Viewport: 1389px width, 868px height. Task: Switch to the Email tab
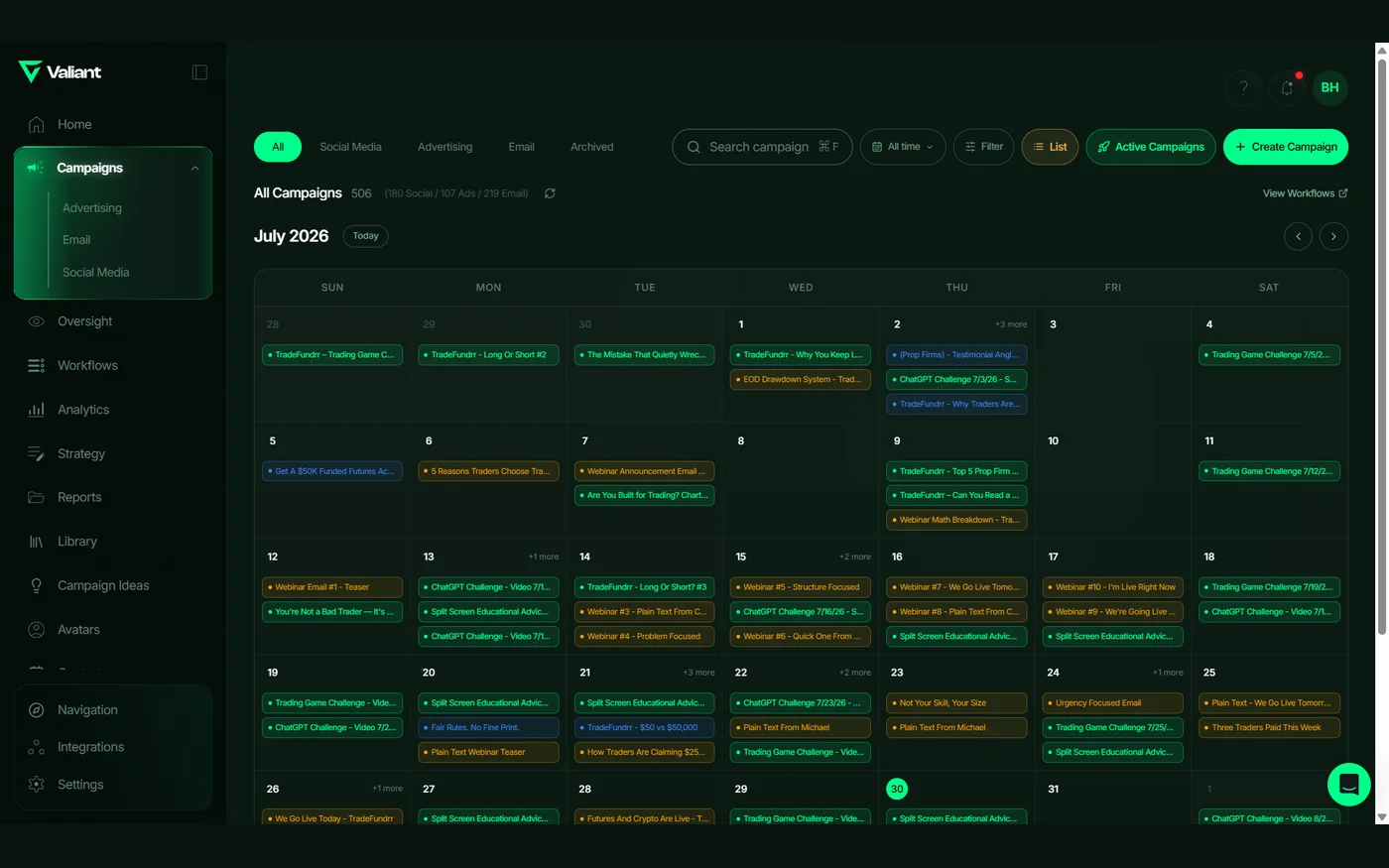pyautogui.click(x=521, y=147)
